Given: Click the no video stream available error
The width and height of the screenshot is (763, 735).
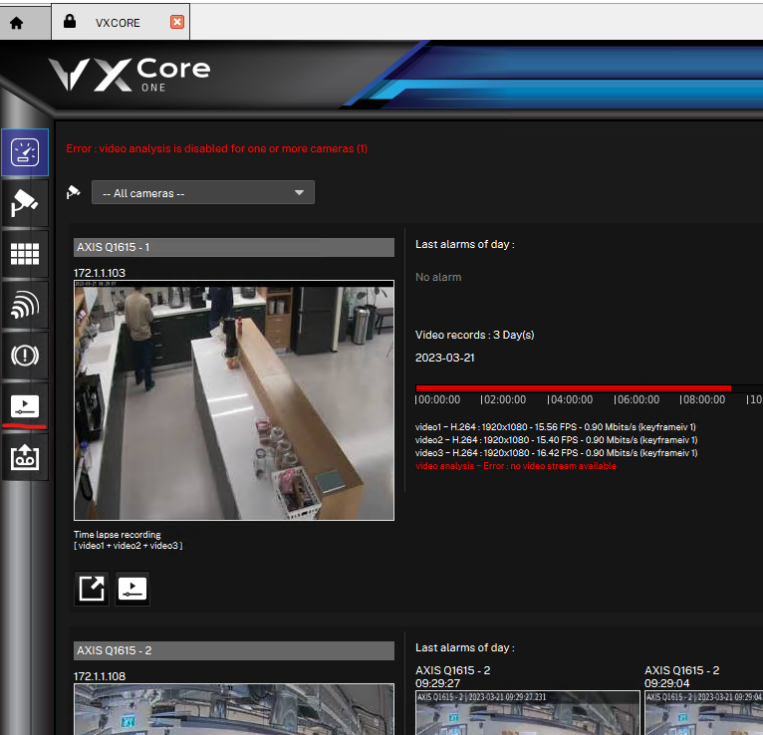Looking at the screenshot, I should tap(516, 466).
